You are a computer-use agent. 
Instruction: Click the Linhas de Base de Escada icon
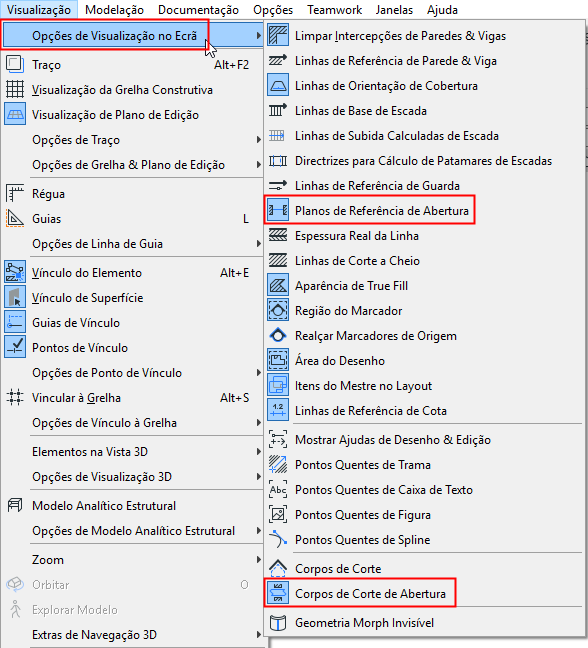click(278, 111)
